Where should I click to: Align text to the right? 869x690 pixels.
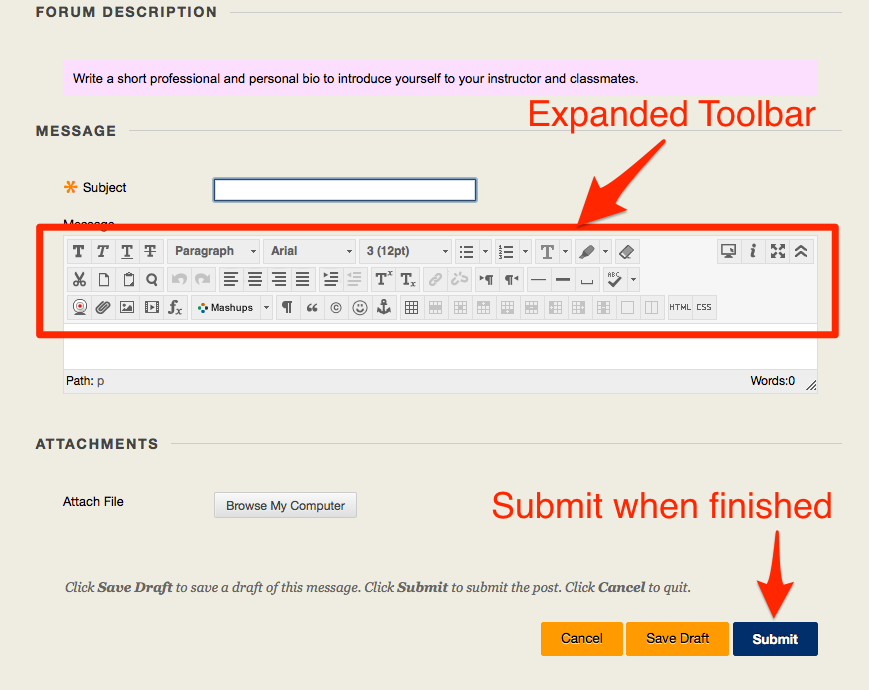coord(278,280)
